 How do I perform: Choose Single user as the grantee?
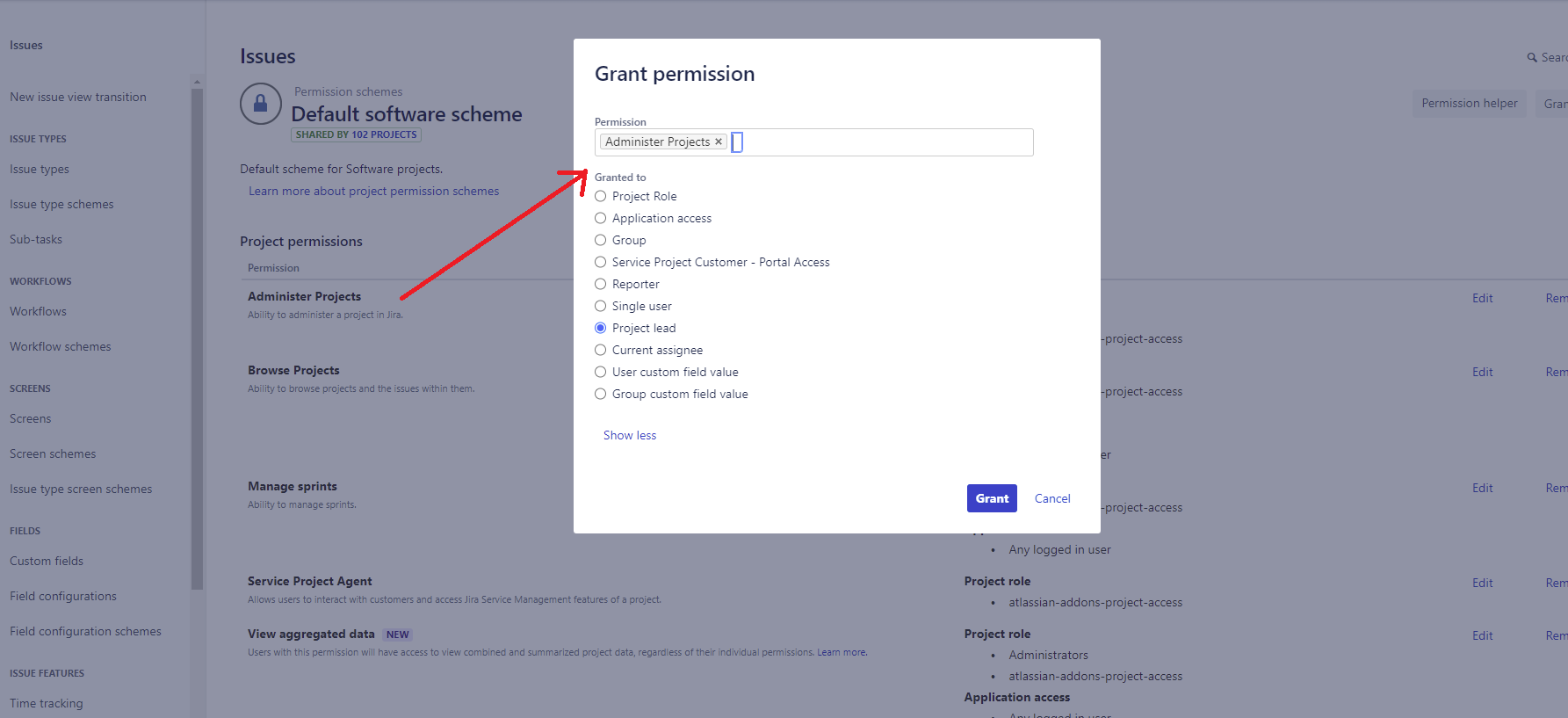[x=600, y=306]
